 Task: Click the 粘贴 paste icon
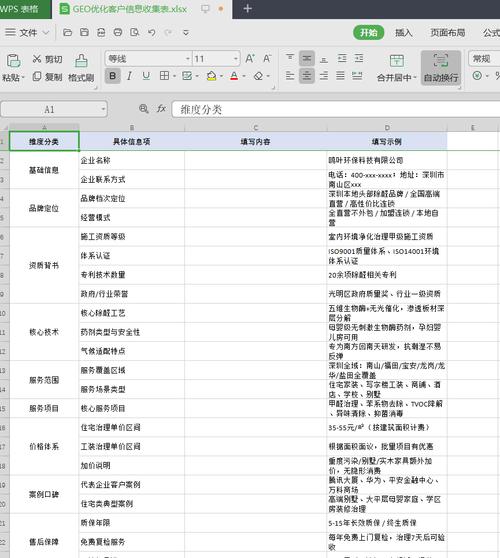coord(13,61)
